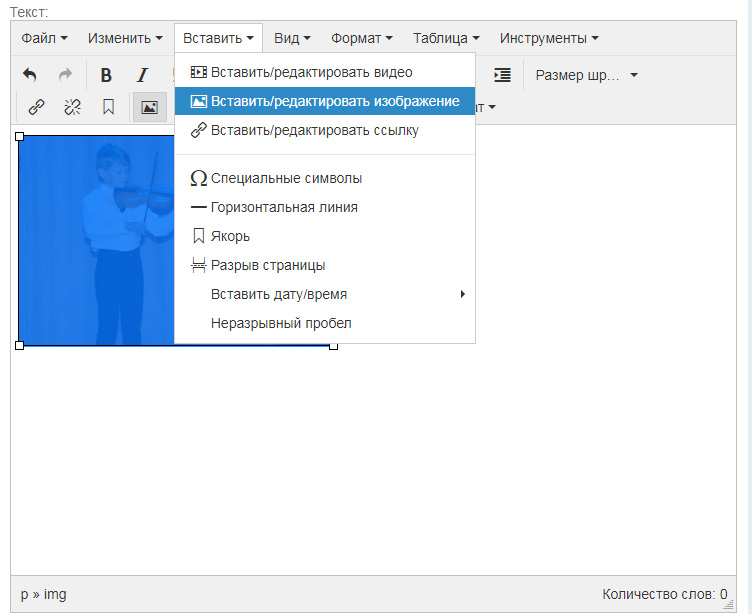Select Разрыв страницы entry
752x614 pixels.
click(x=325, y=265)
